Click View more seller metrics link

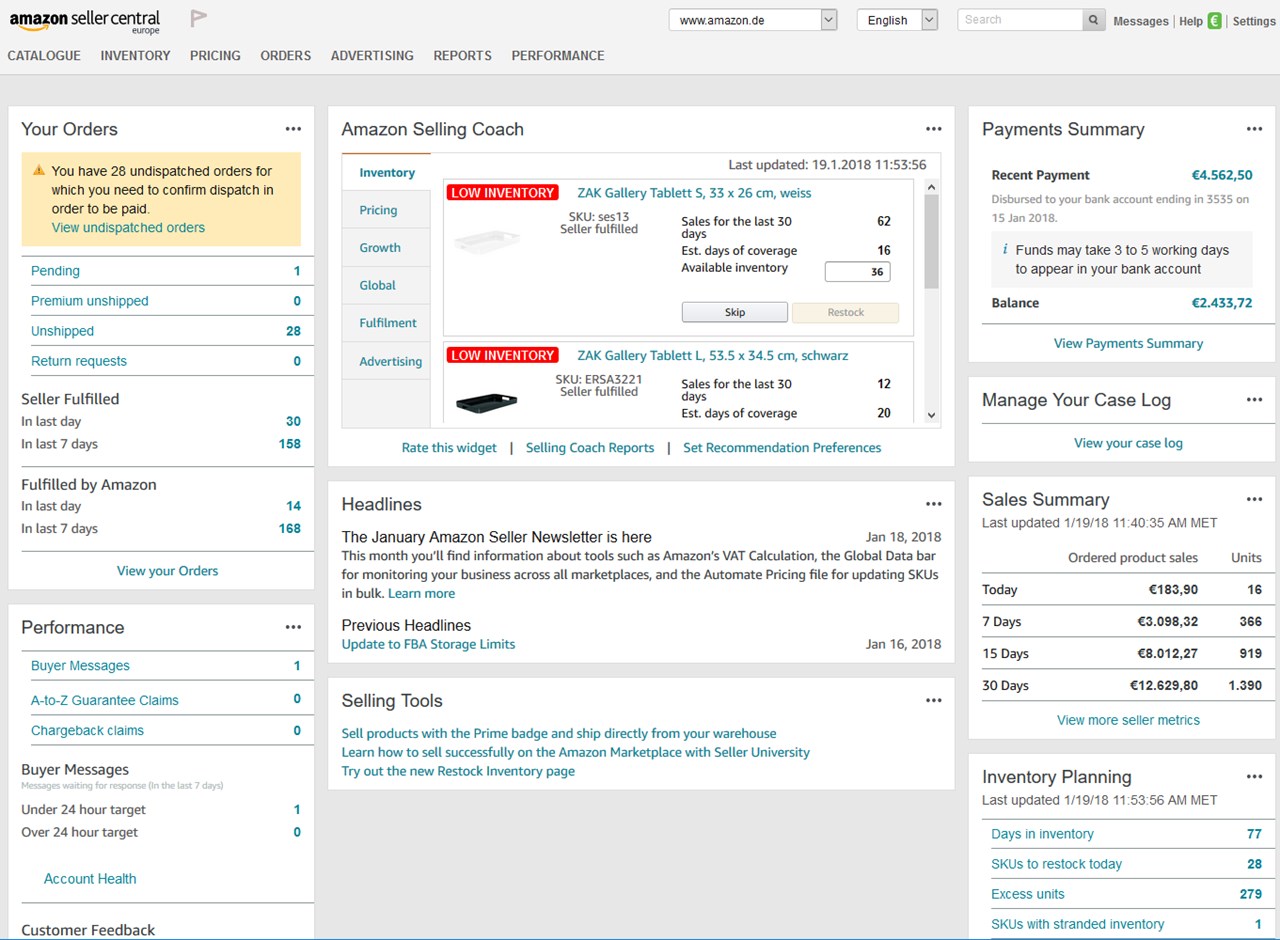pyautogui.click(x=1128, y=720)
